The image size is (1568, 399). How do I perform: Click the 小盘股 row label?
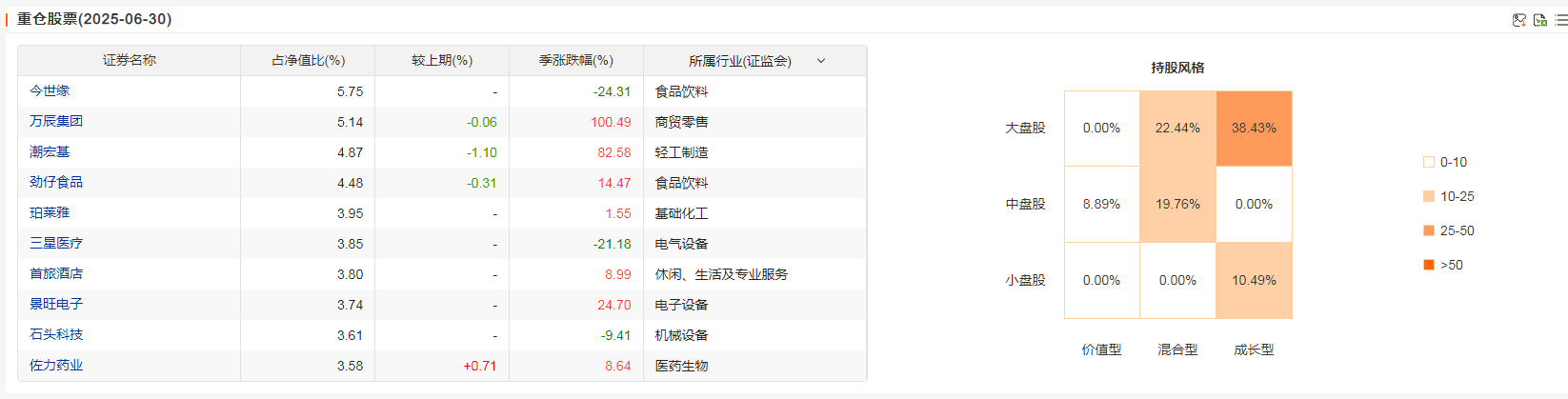point(1025,280)
